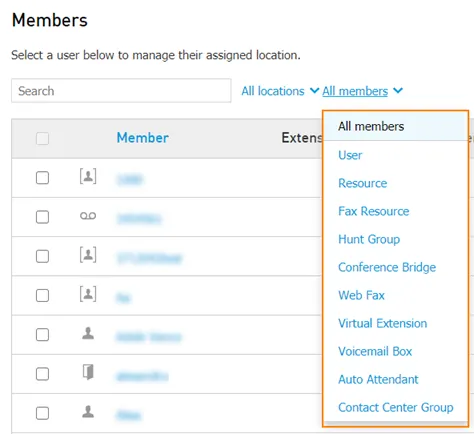
Task: Tick the checkbox in the door icon row
Action: point(42,374)
